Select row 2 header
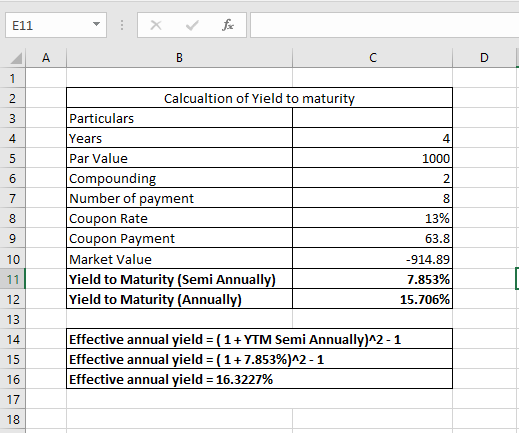The image size is (519, 433). [x=13, y=98]
